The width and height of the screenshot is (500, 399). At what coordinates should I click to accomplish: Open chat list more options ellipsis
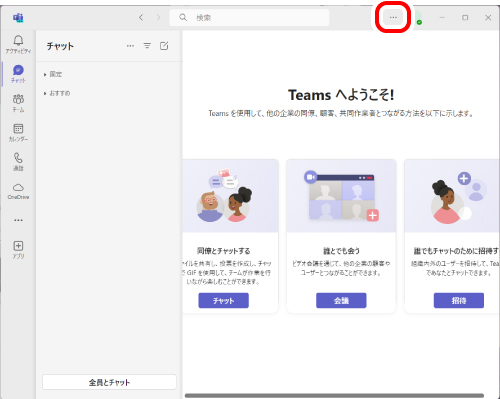coord(130,46)
